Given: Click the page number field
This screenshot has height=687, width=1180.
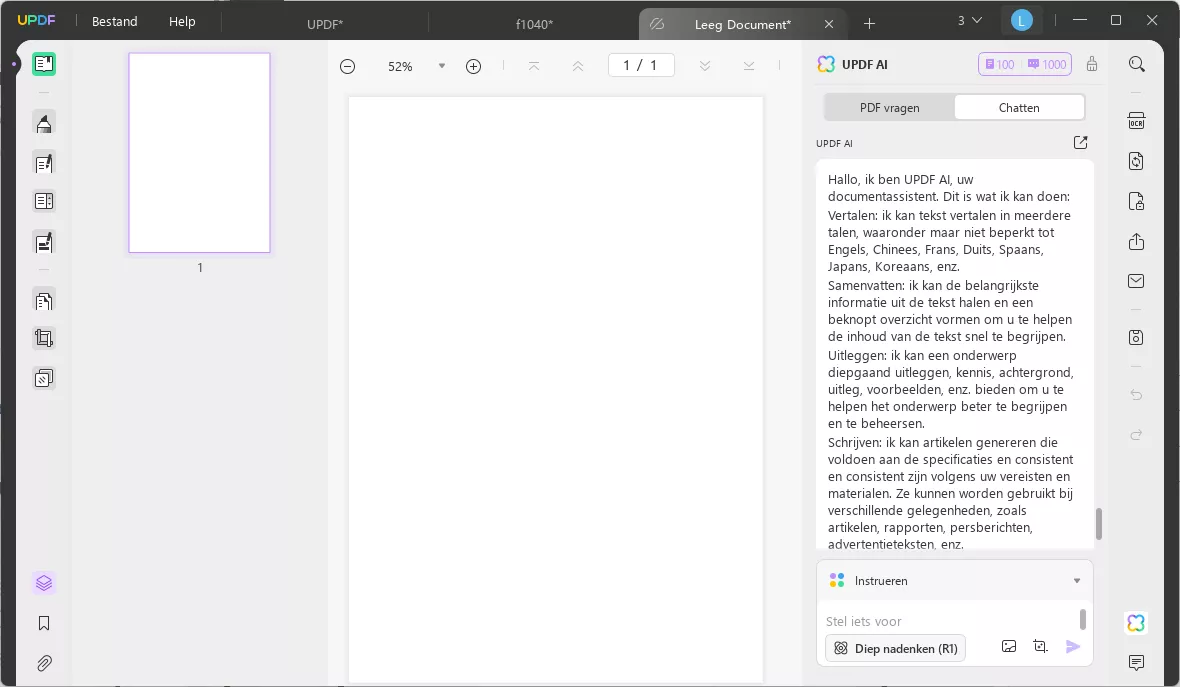Looking at the screenshot, I should (641, 65).
